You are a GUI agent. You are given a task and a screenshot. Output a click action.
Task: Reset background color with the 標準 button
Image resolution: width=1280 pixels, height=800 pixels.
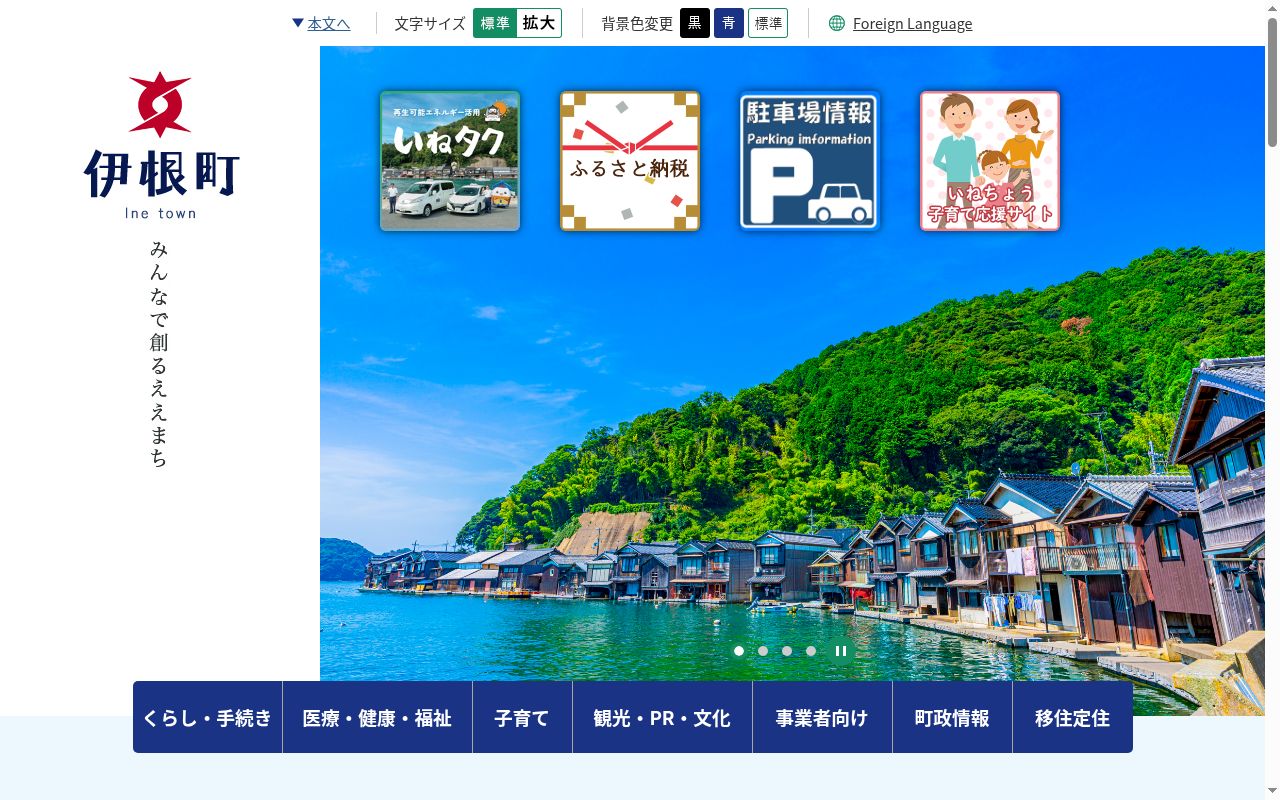[x=768, y=23]
